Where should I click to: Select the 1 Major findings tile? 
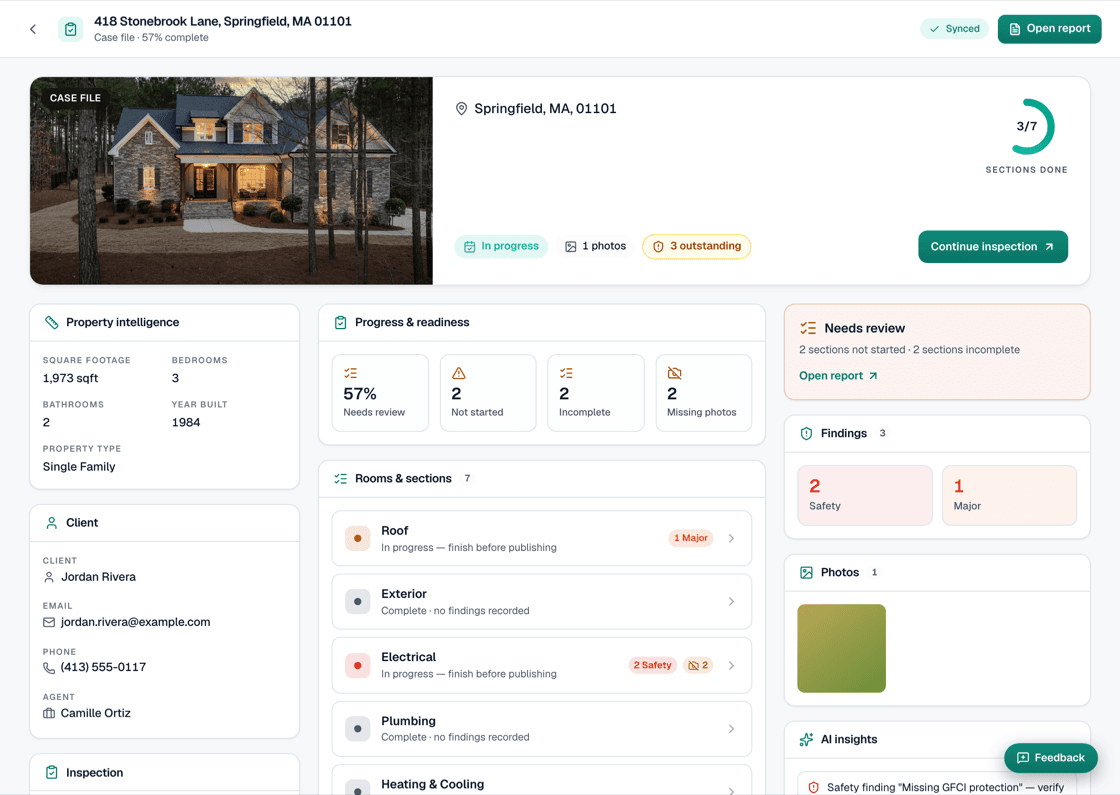click(1009, 496)
